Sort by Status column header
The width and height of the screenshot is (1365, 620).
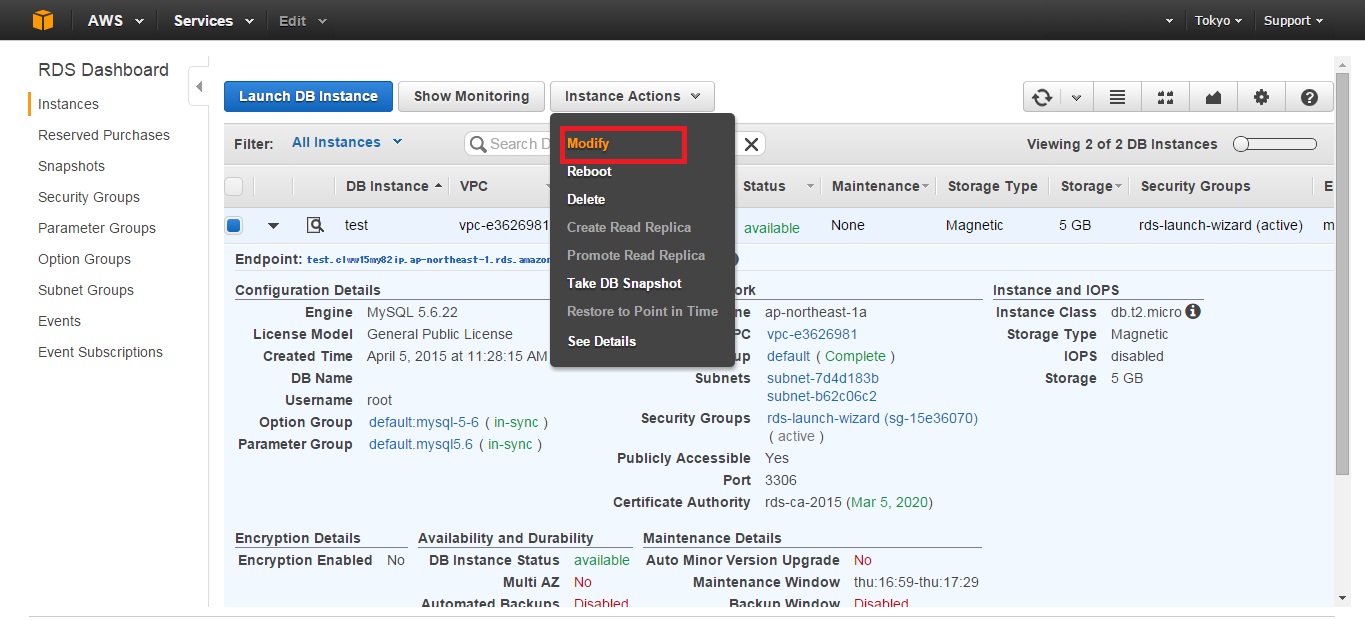(777, 186)
